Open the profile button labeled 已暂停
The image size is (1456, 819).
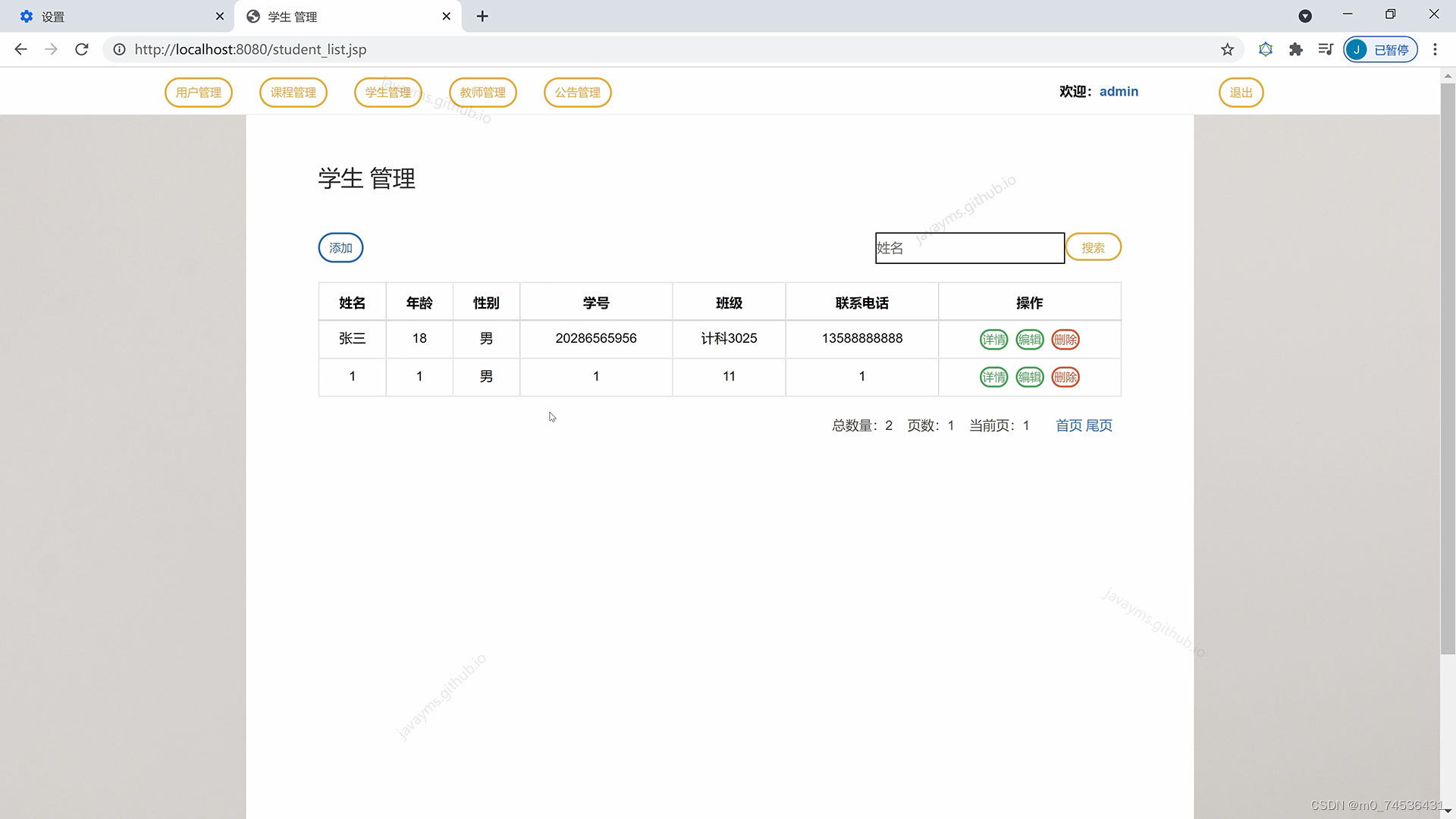(1380, 49)
